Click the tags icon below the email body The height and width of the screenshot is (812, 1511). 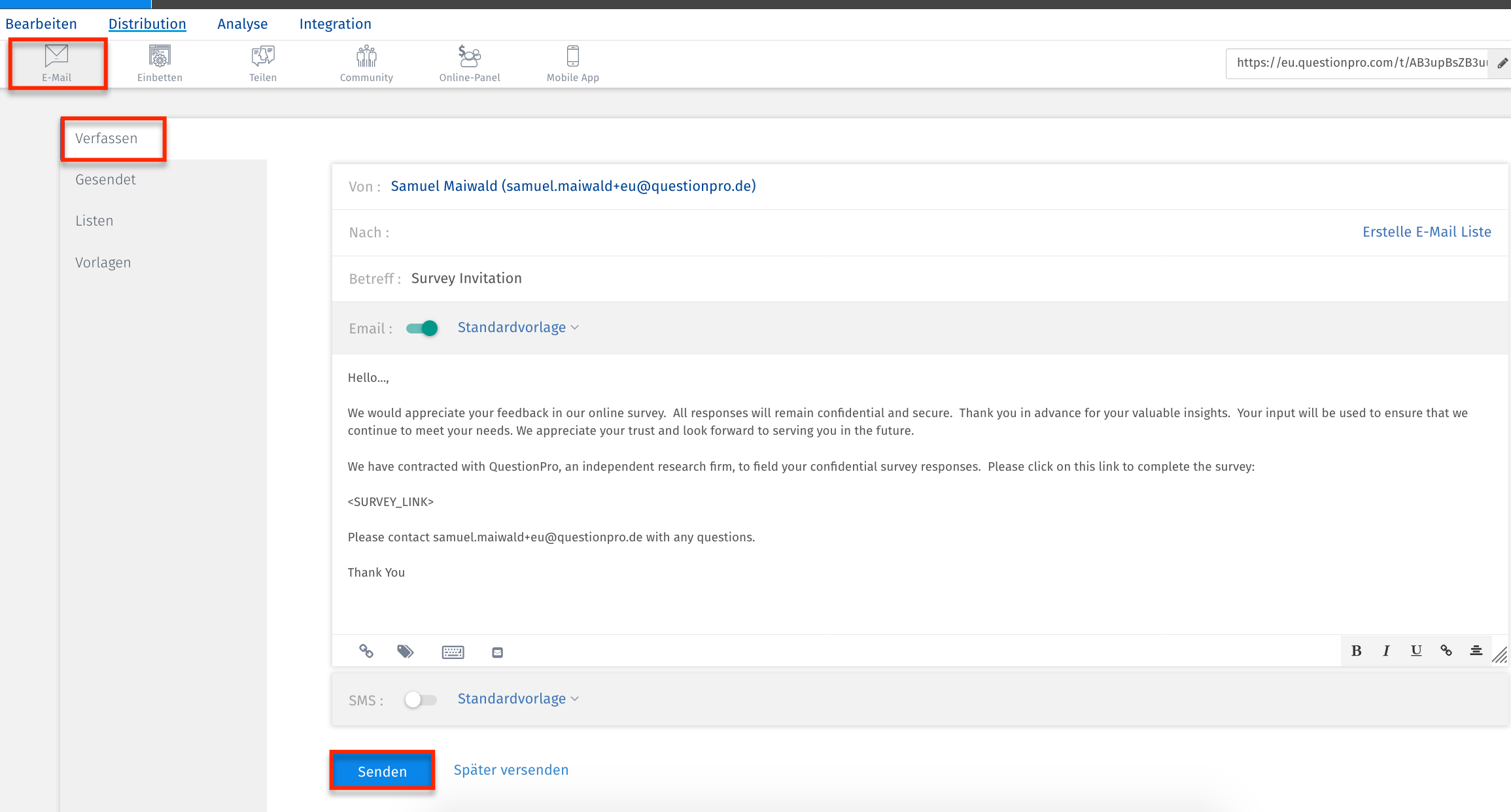406,651
